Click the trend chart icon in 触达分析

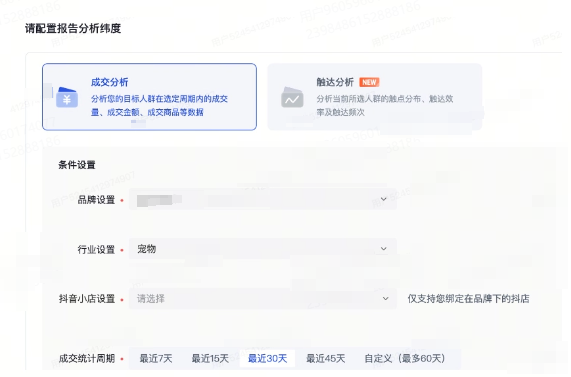pos(292,97)
